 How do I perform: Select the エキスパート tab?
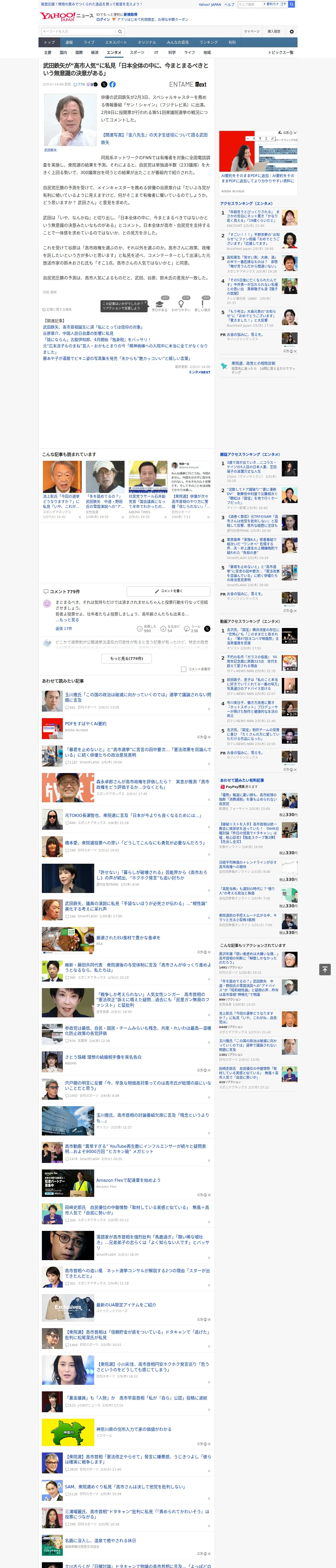click(x=116, y=43)
